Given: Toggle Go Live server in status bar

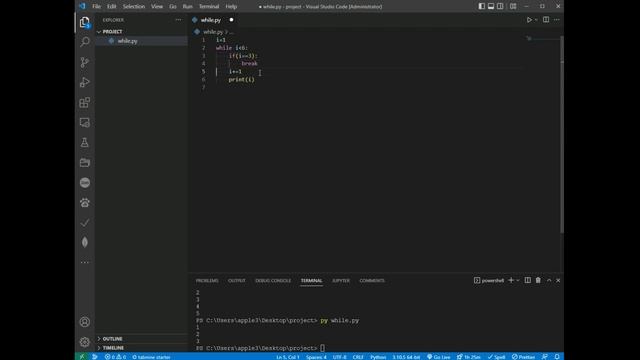Looking at the screenshot, I should pos(438,357).
